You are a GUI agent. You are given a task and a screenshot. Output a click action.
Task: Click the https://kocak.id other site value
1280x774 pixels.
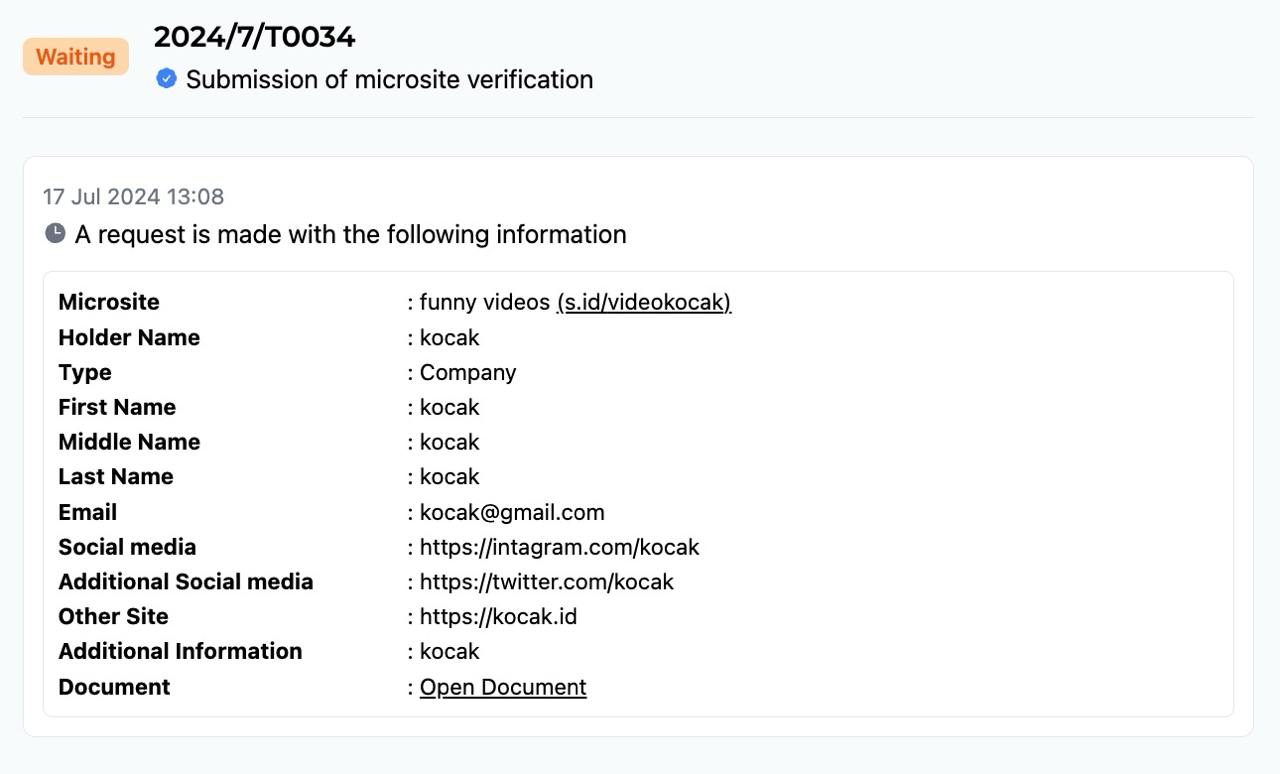[498, 616]
